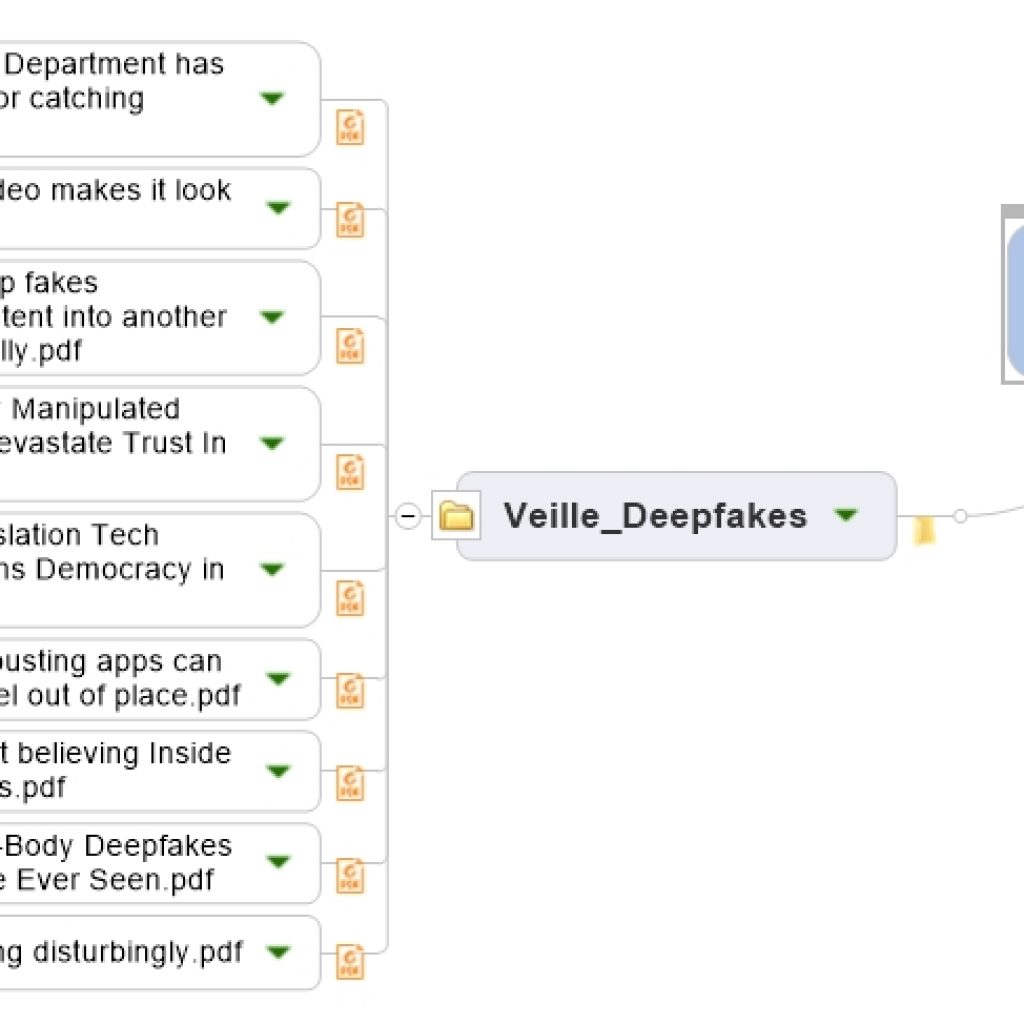This screenshot has width=1024, height=1024.
Task: Open dropdown arrow on disturbingly.pdf topic
Action: coord(279,952)
